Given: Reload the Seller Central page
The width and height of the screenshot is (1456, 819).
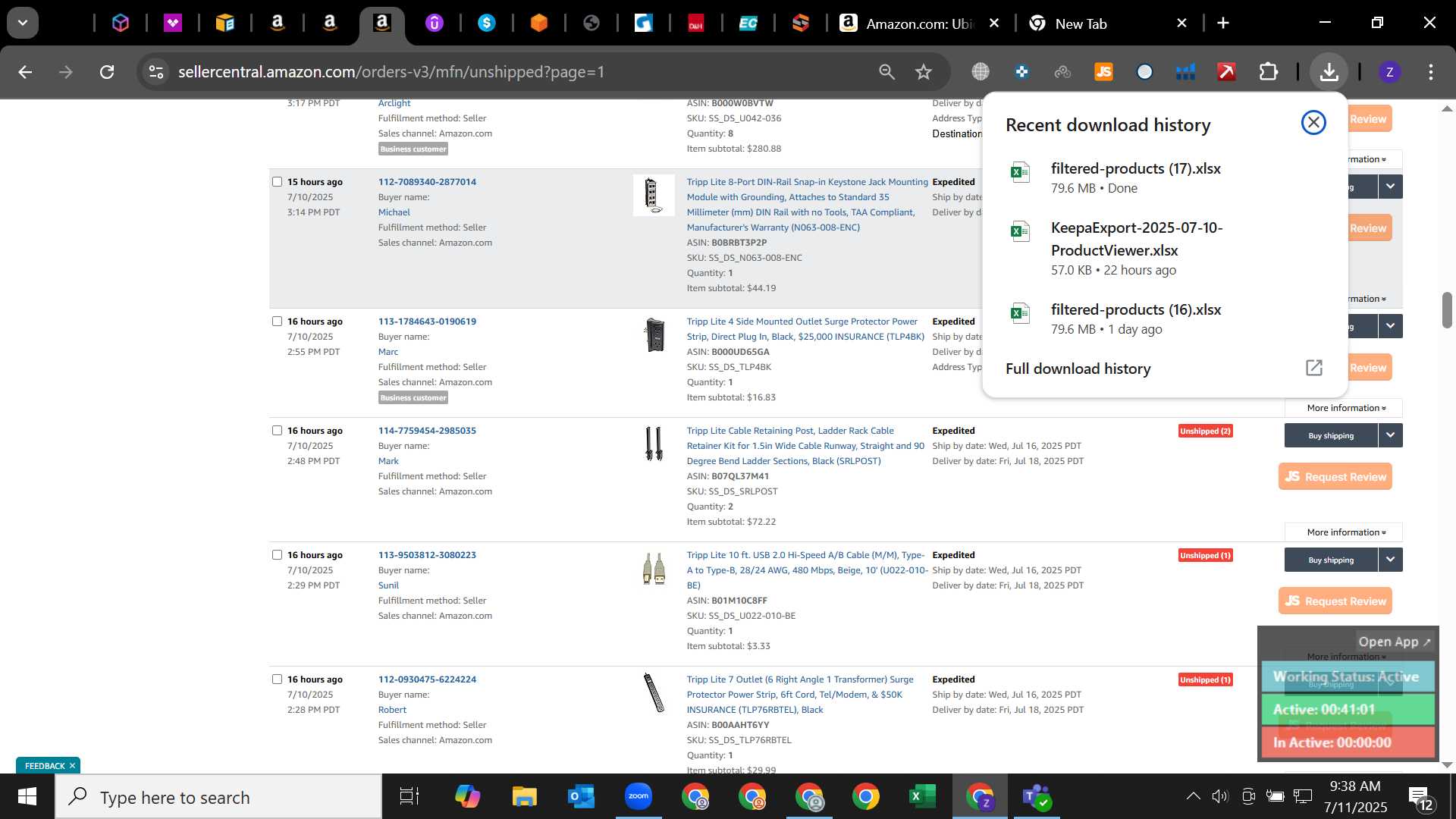Looking at the screenshot, I should point(107,72).
